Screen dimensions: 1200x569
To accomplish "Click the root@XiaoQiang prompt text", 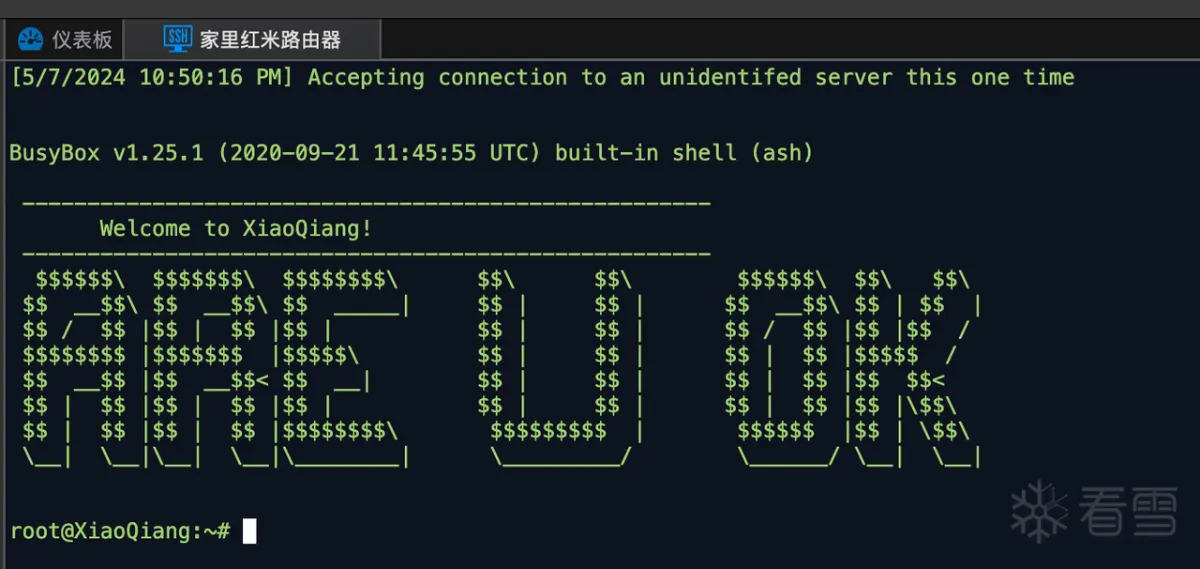I will tap(120, 531).
